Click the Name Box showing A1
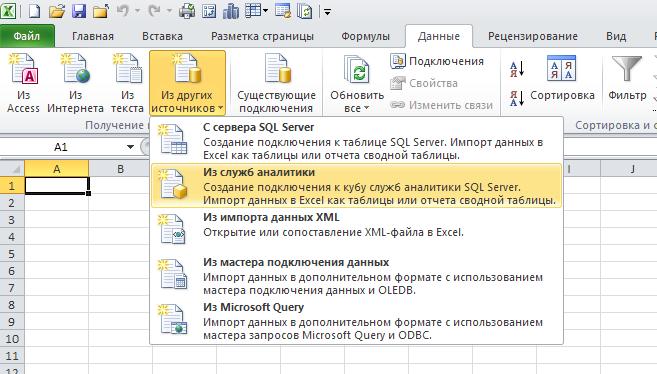 pyautogui.click(x=61, y=147)
